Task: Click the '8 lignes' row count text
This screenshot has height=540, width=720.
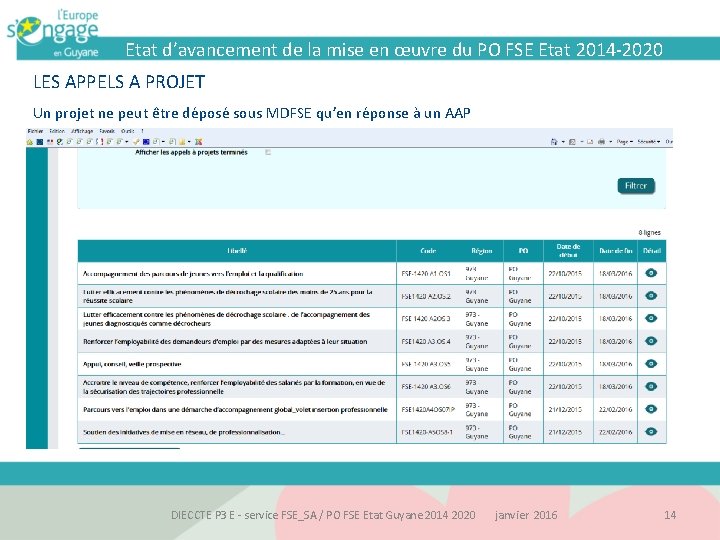Action: pyautogui.click(x=649, y=233)
